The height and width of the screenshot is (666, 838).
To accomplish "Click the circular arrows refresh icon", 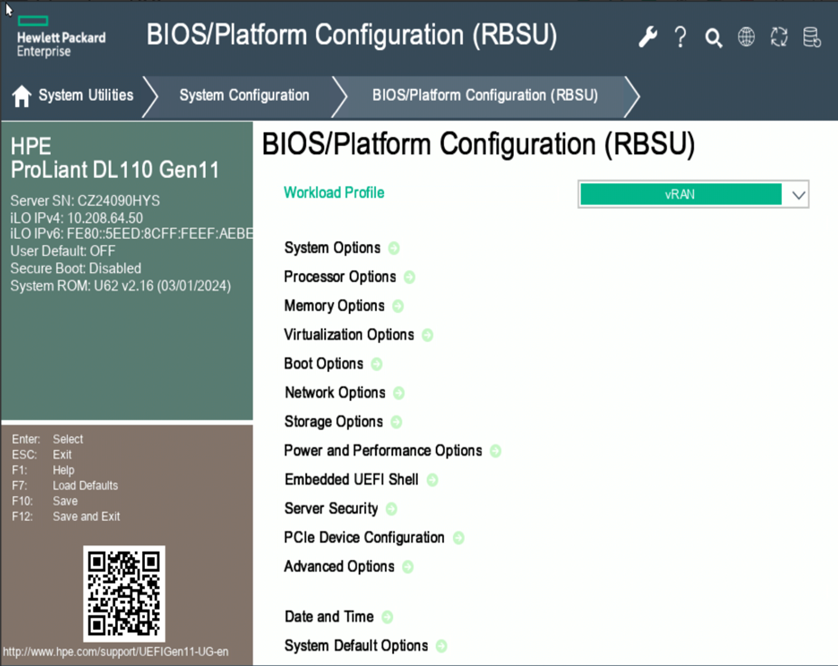I will (779, 38).
